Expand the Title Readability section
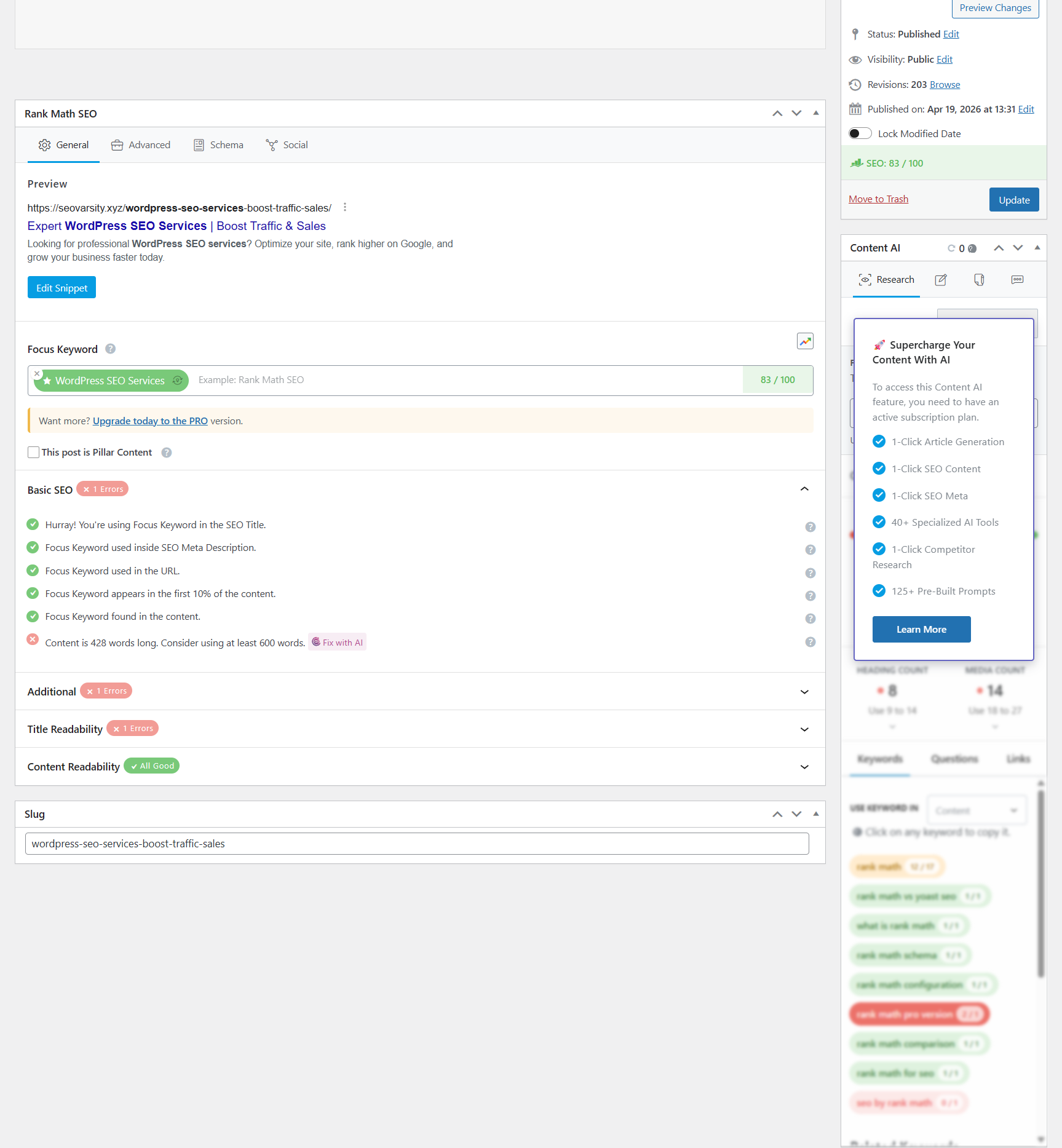 click(804, 729)
